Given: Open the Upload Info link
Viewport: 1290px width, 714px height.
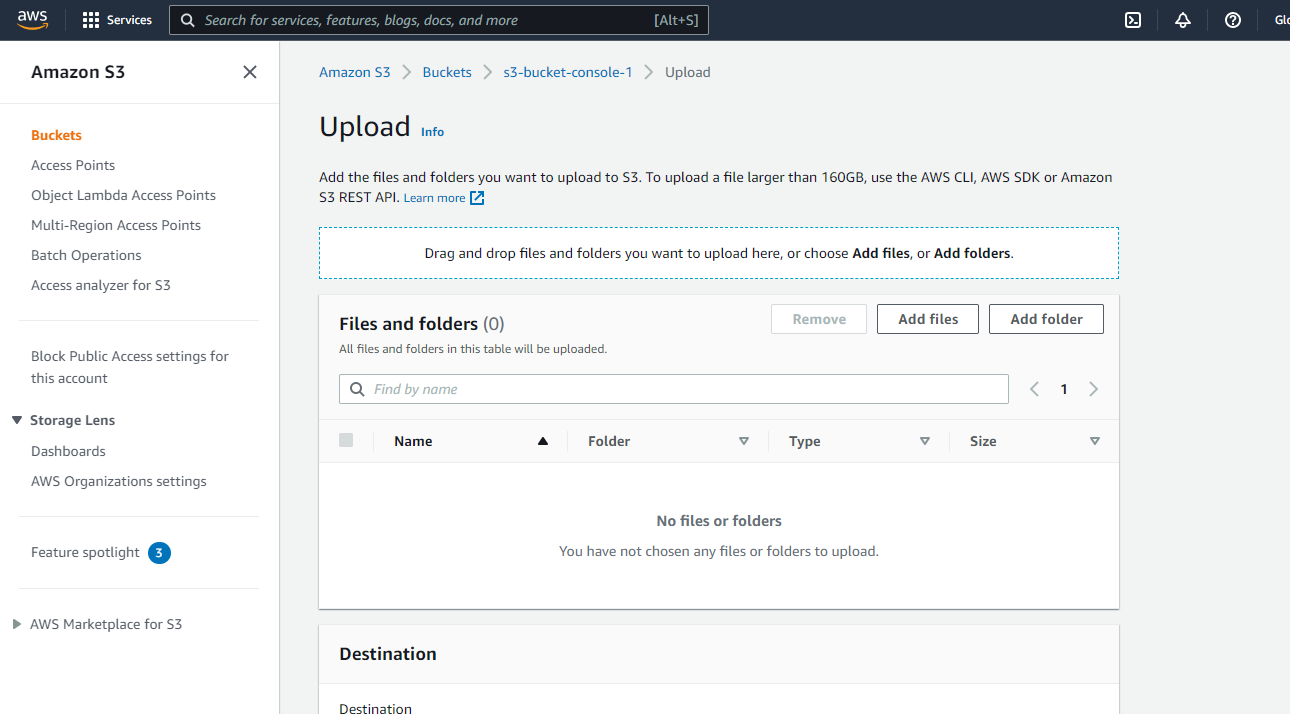Looking at the screenshot, I should [432, 132].
